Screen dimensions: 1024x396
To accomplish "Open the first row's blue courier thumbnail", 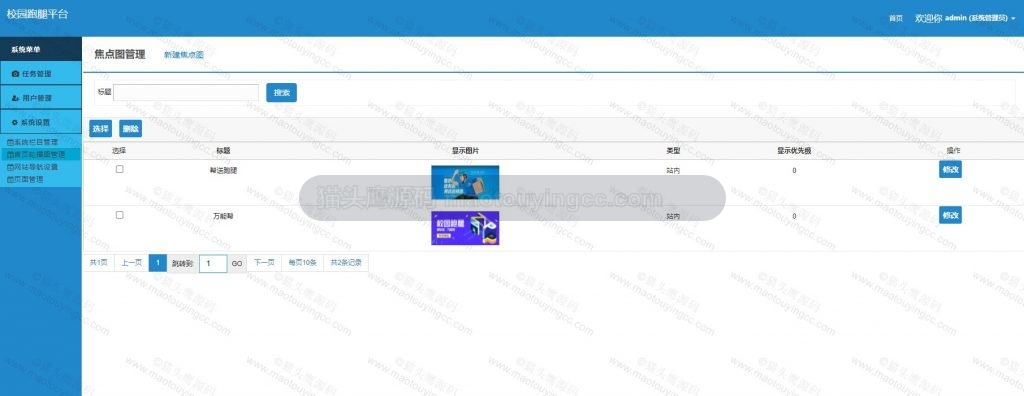I will click(465, 182).
